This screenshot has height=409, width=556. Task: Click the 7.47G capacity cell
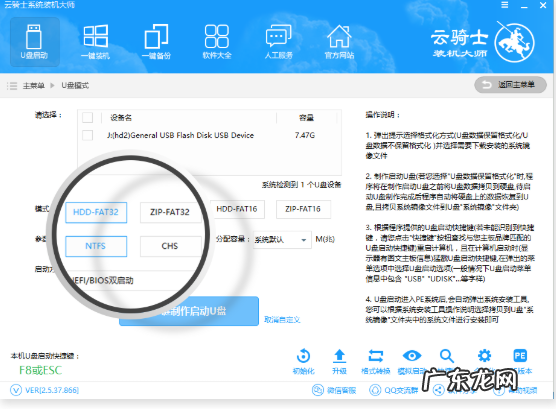(305, 135)
